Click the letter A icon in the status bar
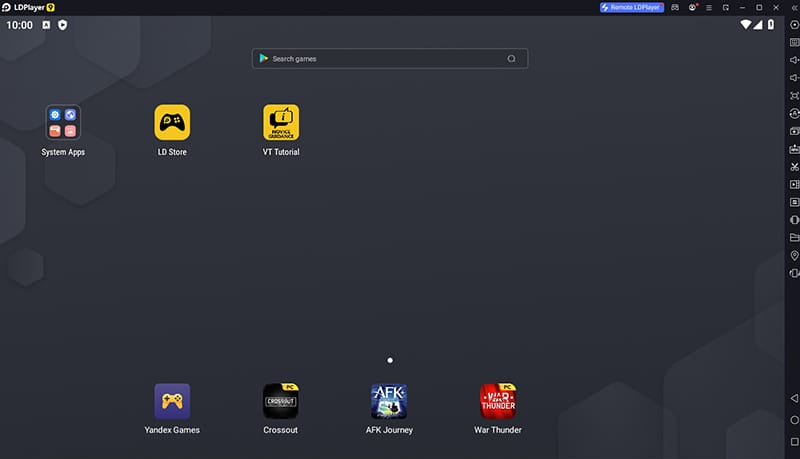800x459 pixels. tap(46, 25)
